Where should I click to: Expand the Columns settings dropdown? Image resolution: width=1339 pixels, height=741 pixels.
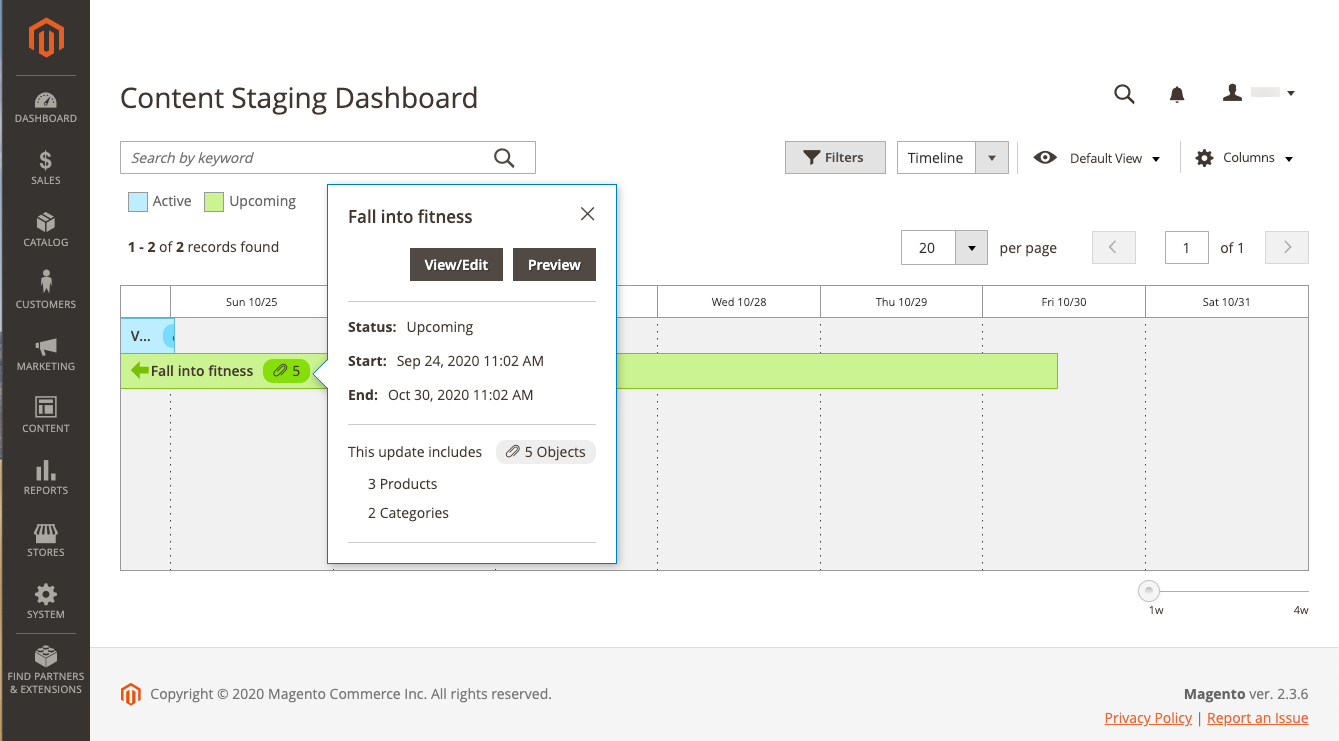pyautogui.click(x=1245, y=158)
